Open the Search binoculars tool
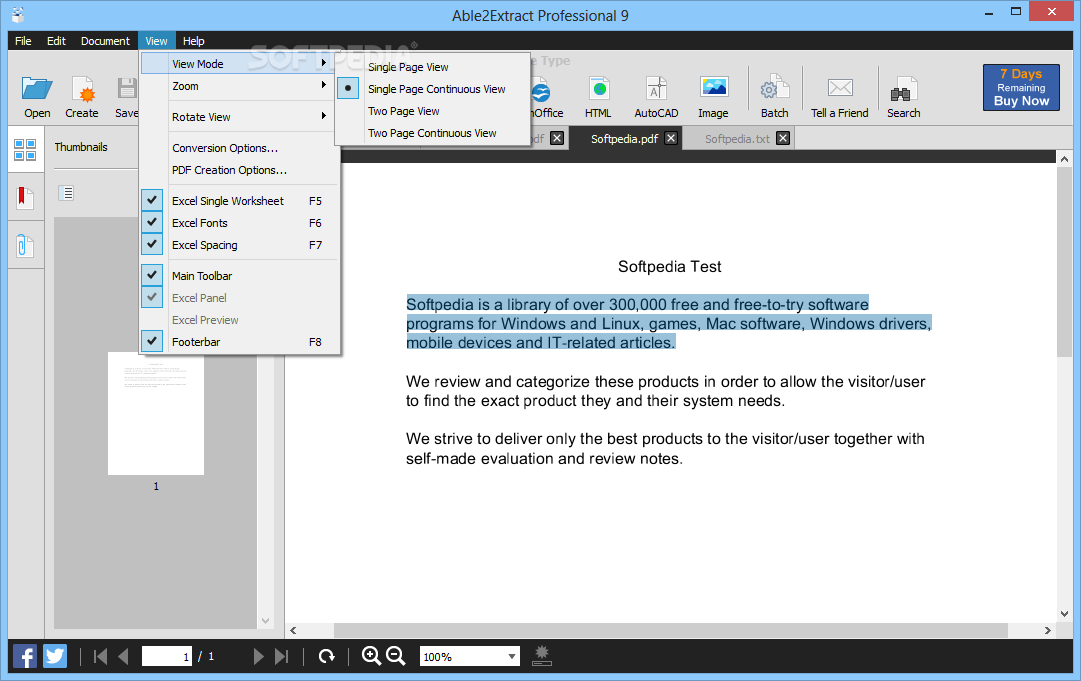Image resolution: width=1081 pixels, height=681 pixels. pos(903,88)
